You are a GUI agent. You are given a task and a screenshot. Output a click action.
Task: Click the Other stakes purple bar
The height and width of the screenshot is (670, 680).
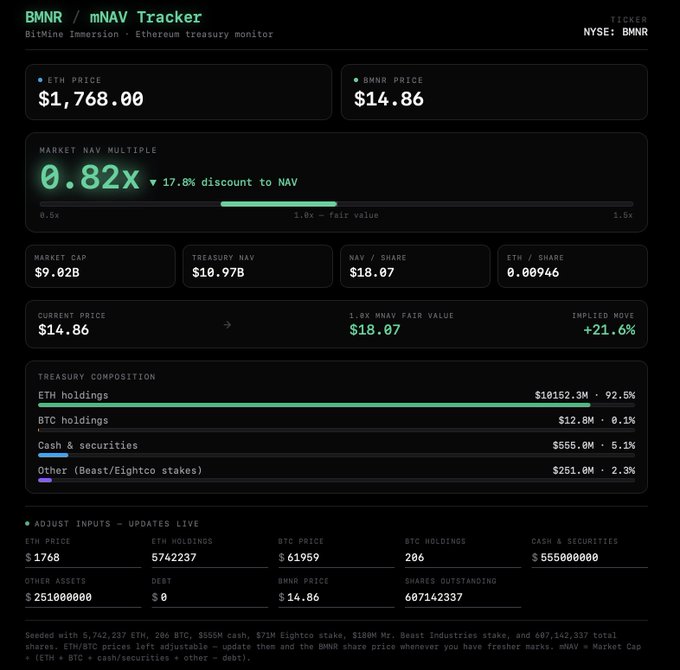tap(45, 480)
